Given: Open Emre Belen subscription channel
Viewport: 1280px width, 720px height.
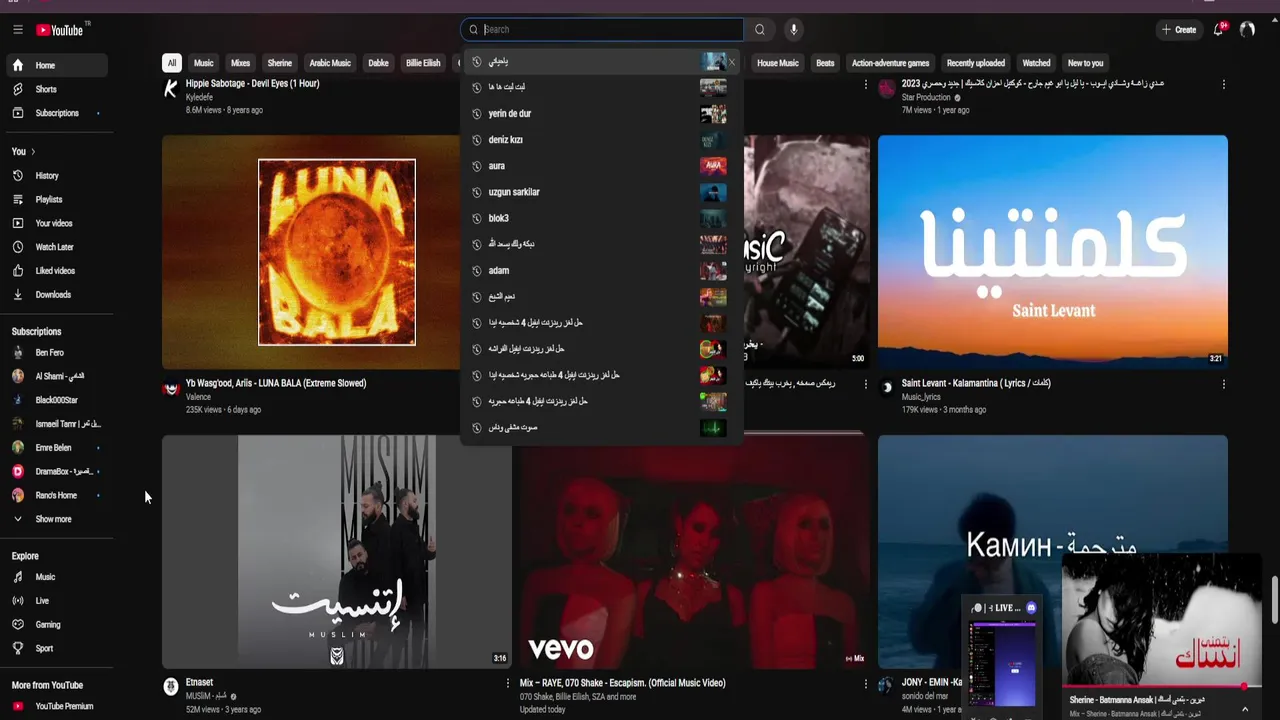Looking at the screenshot, I should [x=57, y=448].
